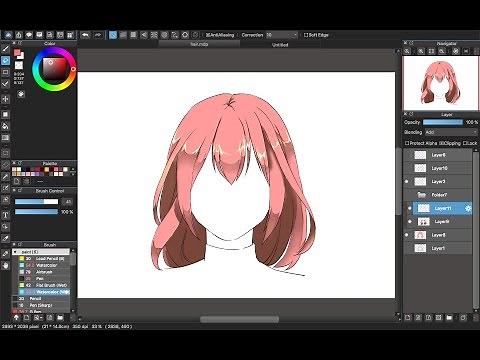Click brush list scroll-down arrow
Screen dimensions: 480x360
(73, 311)
